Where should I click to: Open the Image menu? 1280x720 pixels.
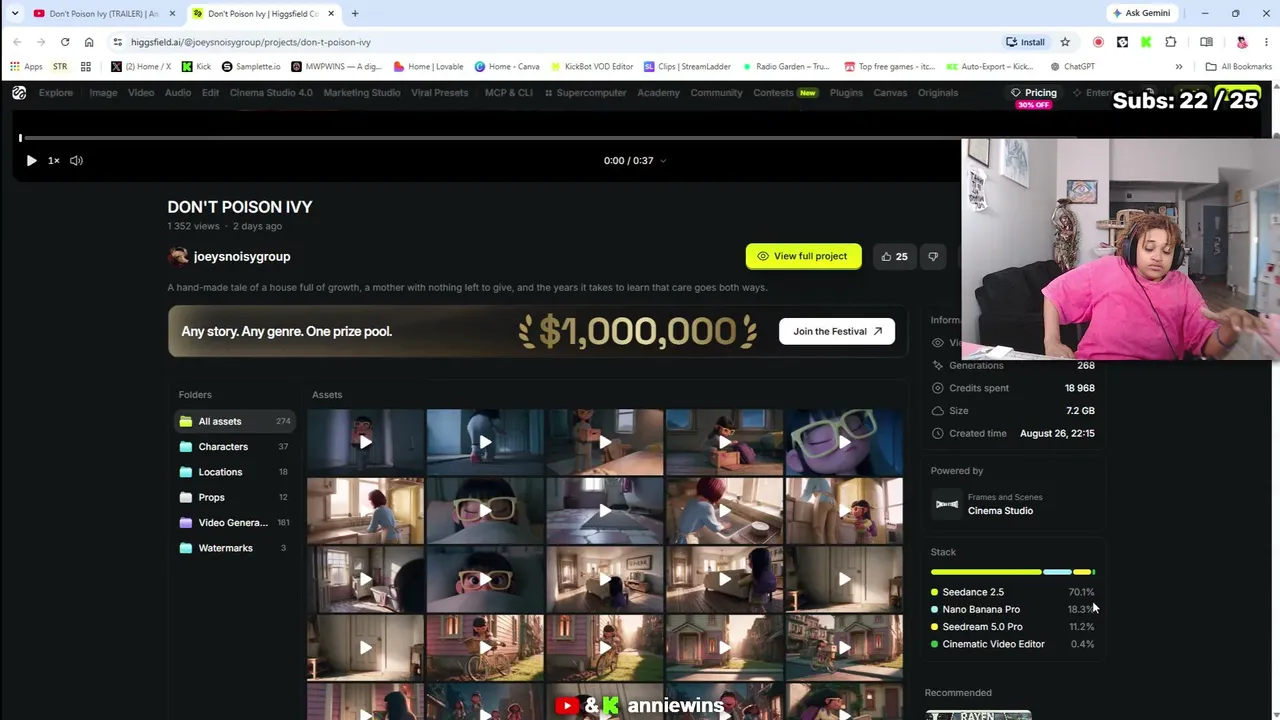(x=103, y=92)
